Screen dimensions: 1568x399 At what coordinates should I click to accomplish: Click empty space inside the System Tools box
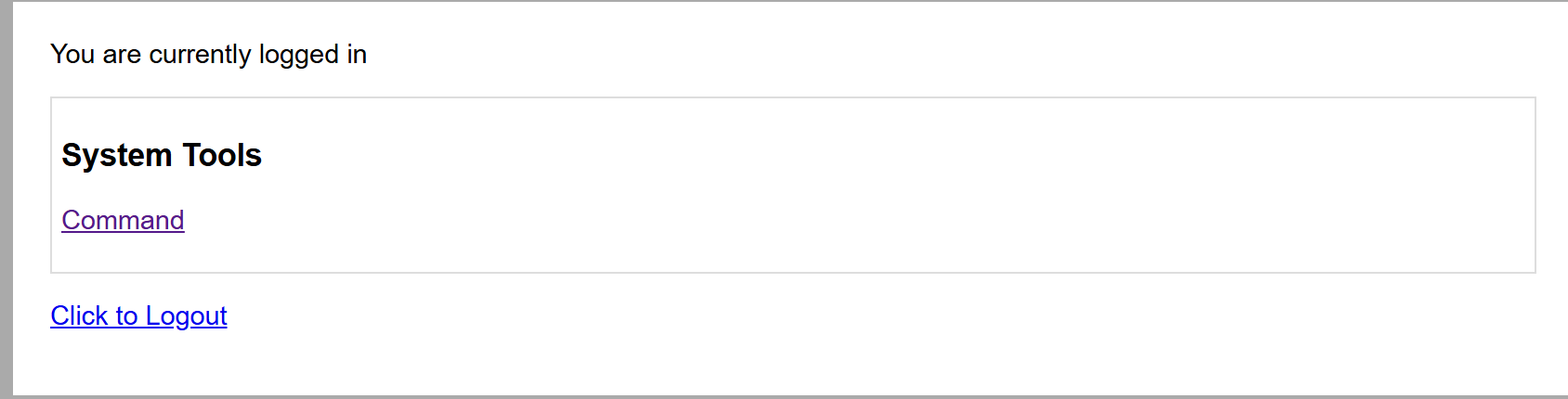[x=836, y=186]
